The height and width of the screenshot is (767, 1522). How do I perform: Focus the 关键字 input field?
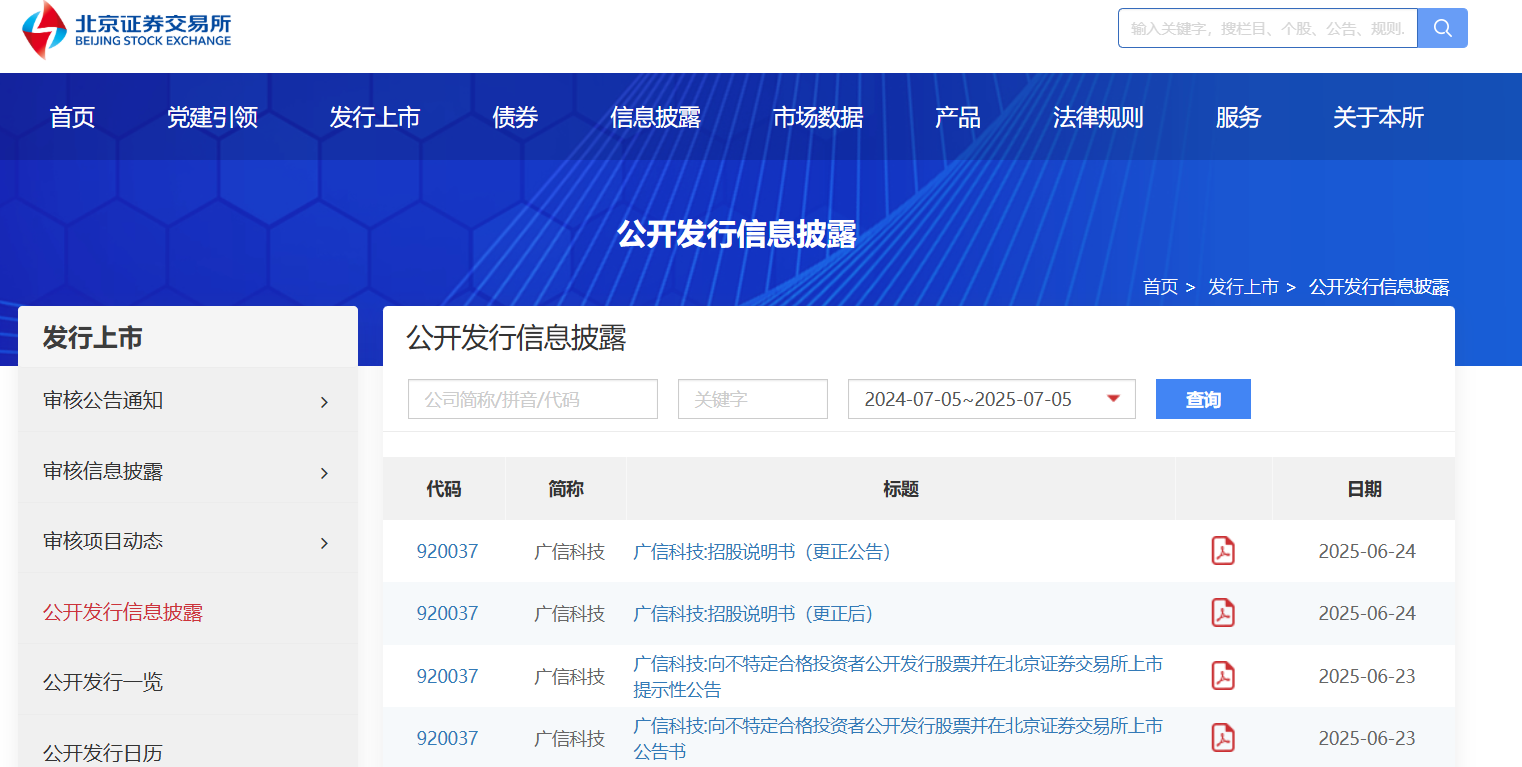click(x=753, y=399)
